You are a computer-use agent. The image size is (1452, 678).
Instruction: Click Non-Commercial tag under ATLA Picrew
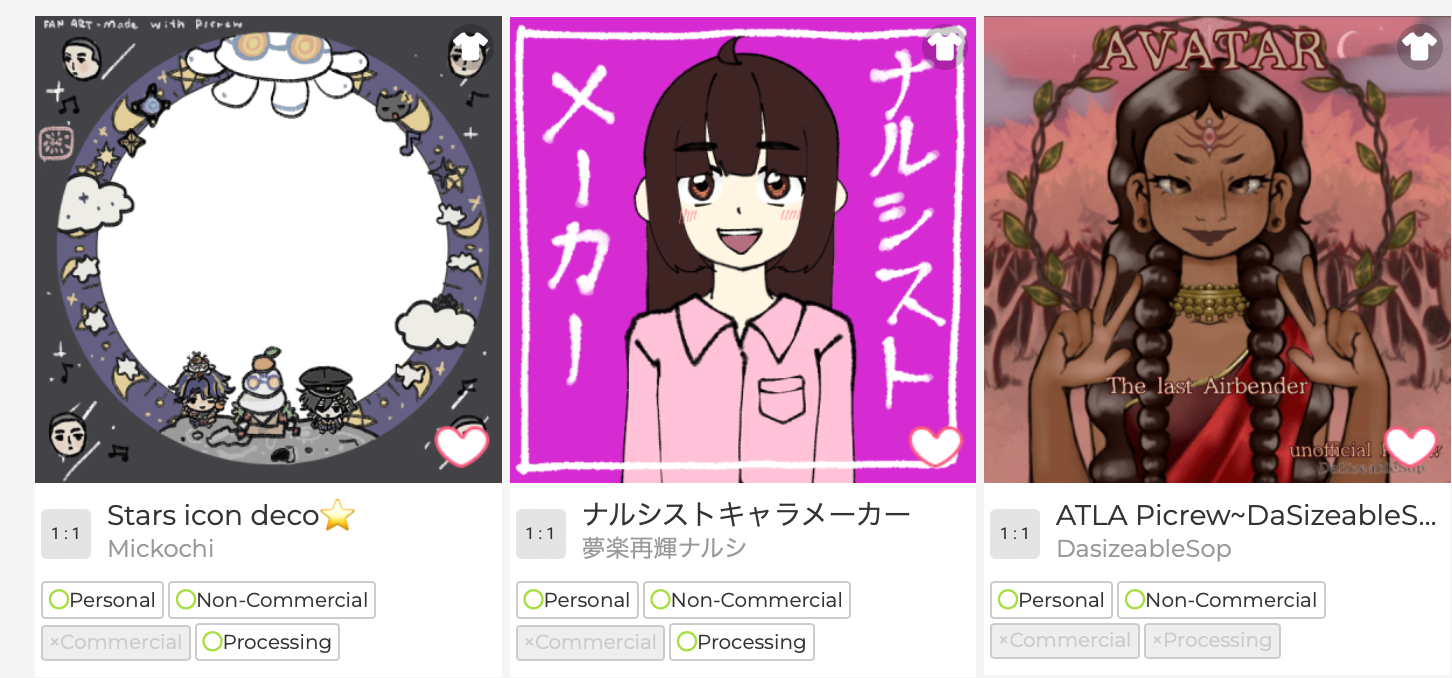point(1221,600)
